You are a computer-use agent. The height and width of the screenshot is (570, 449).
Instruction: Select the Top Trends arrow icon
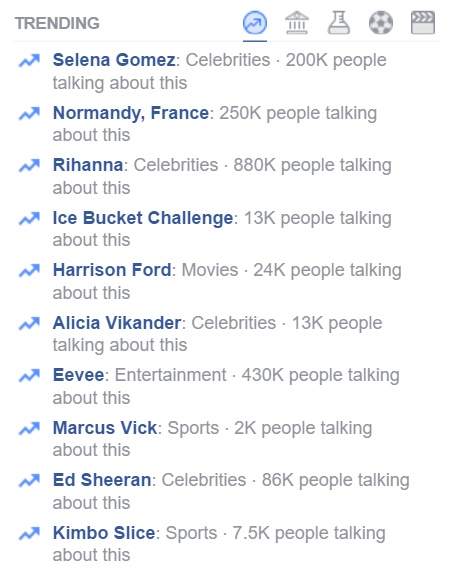pyautogui.click(x=255, y=23)
